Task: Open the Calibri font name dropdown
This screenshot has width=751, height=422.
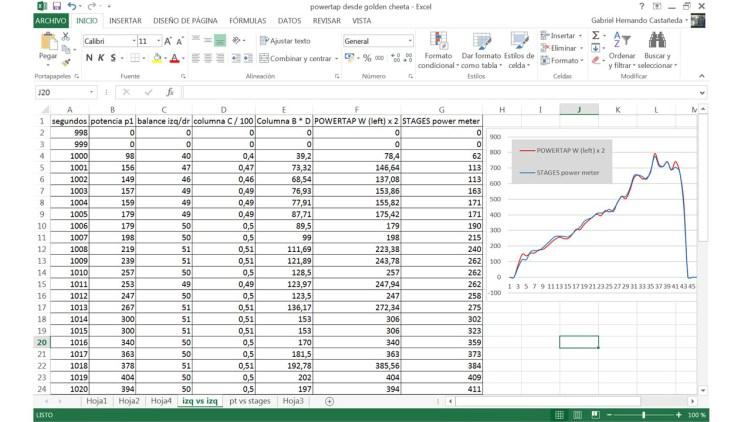Action: click(x=107, y=41)
